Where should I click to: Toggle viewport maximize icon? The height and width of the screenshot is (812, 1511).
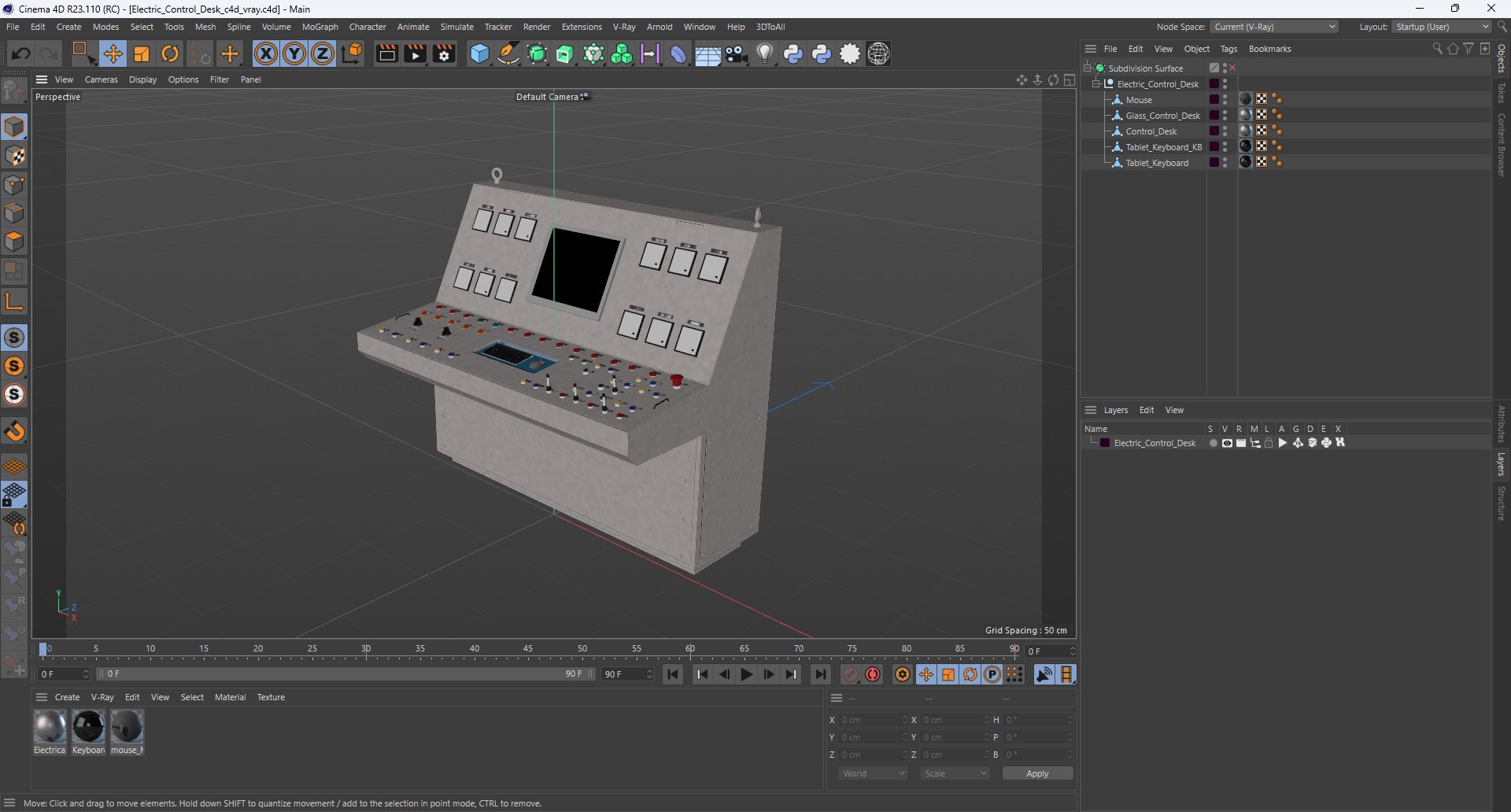(1070, 79)
